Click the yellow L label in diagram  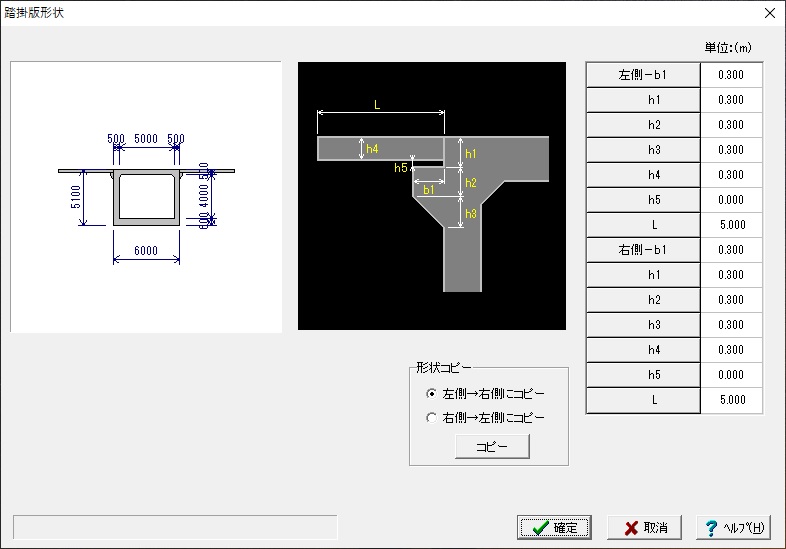377,105
